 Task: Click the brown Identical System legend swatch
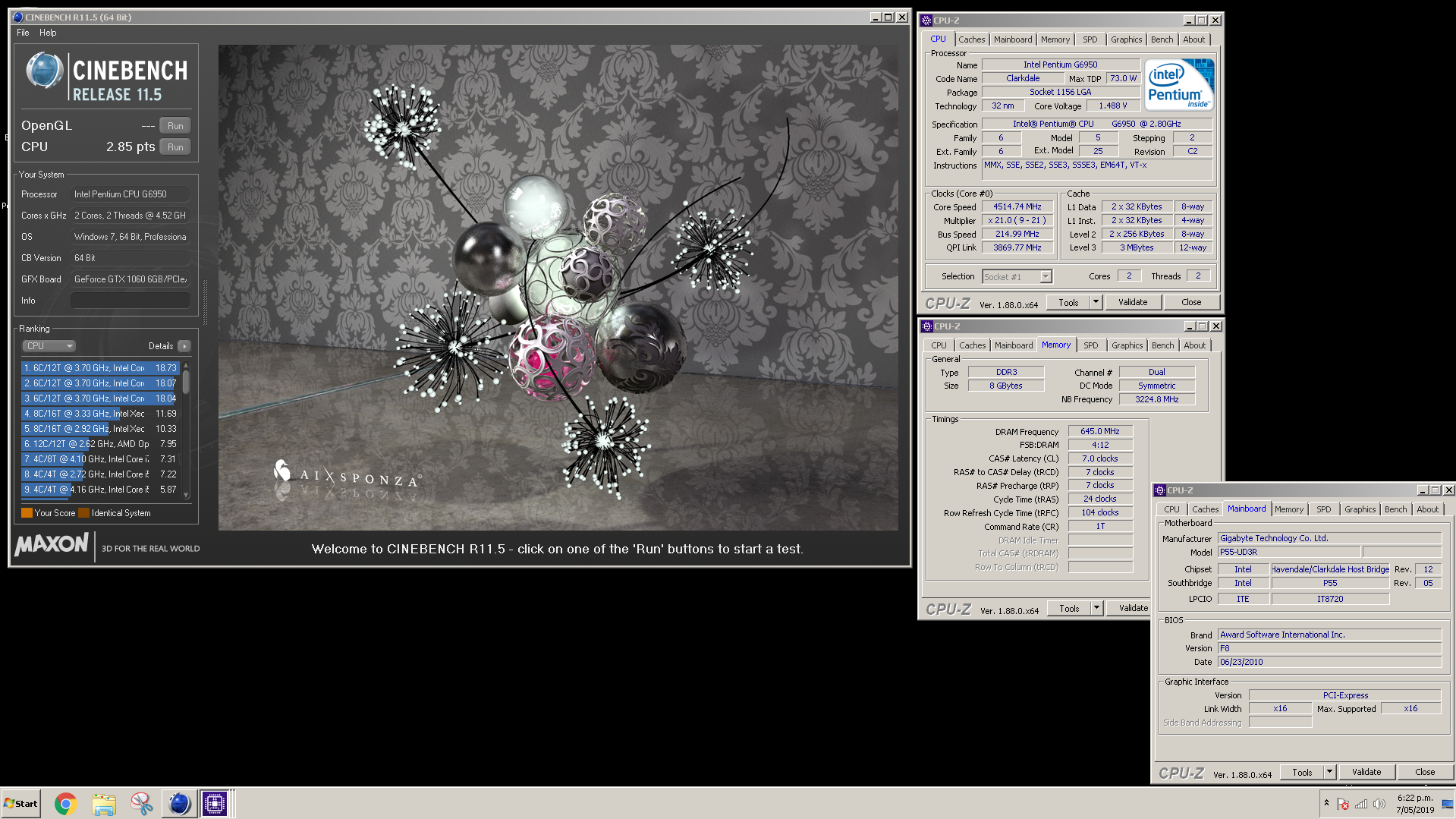coord(83,513)
